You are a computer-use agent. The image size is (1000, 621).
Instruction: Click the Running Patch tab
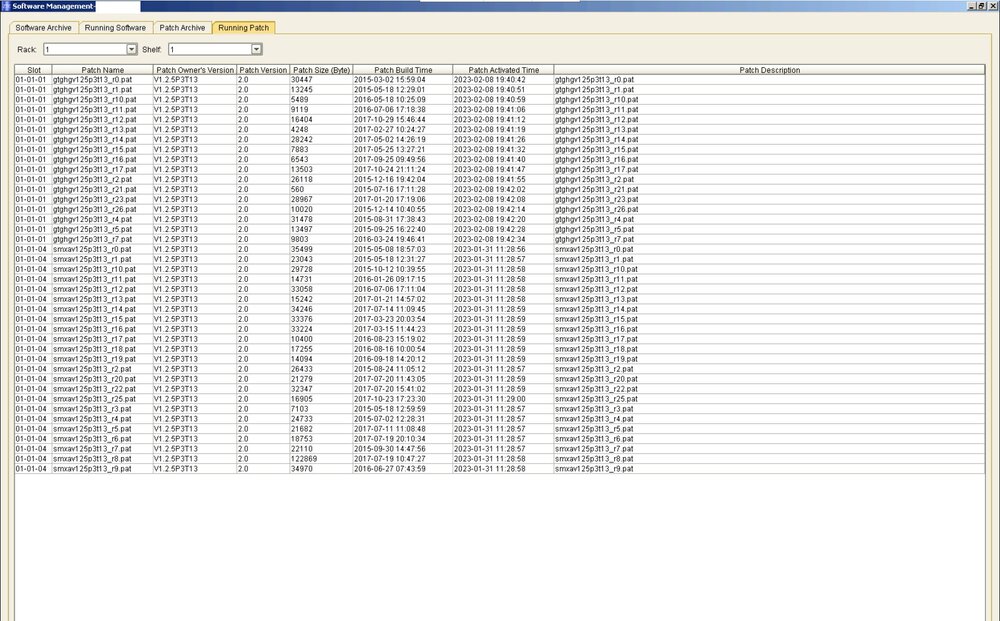243,28
